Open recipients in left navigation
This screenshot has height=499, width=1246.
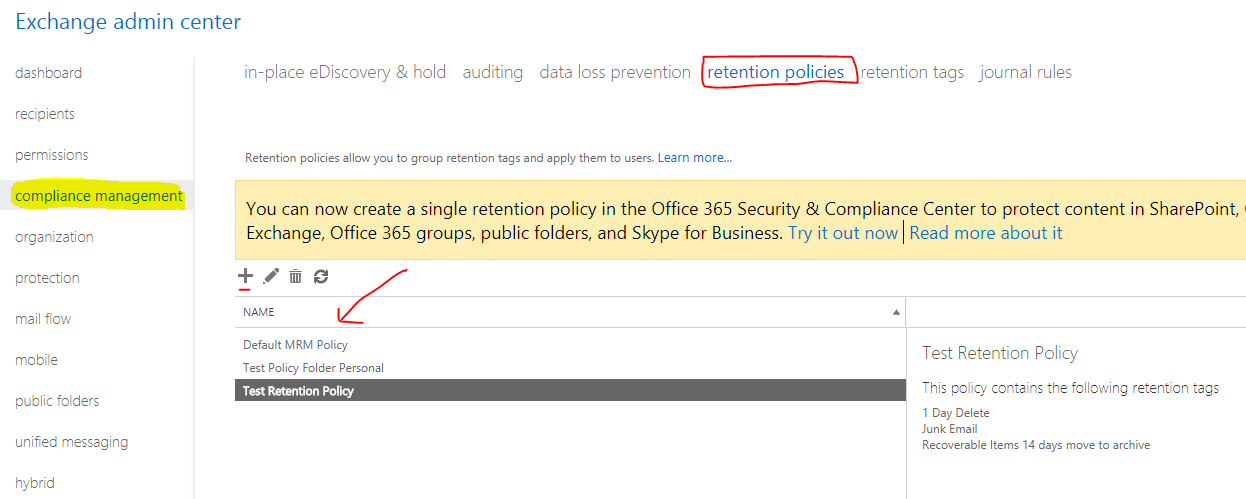pos(45,114)
